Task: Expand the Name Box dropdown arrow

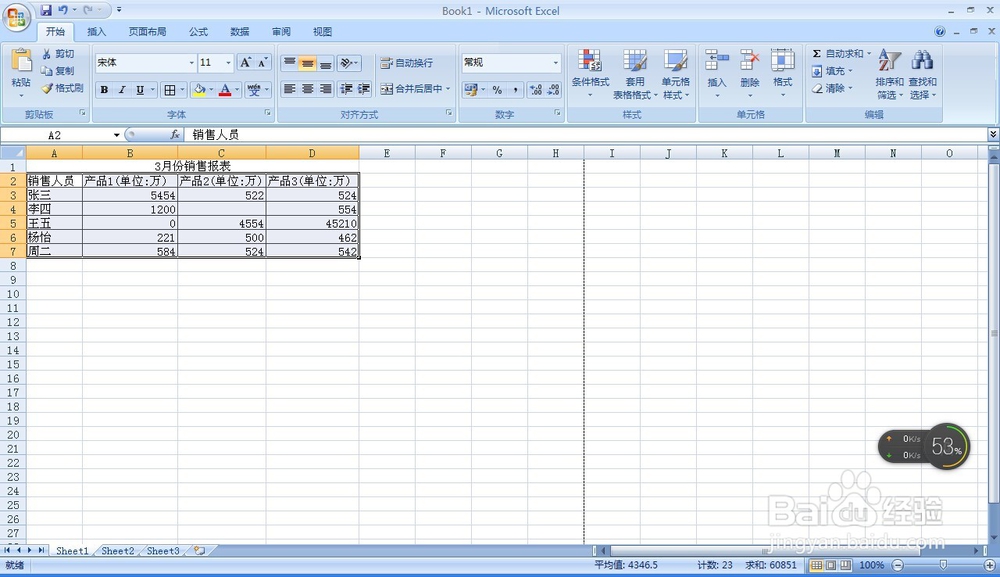Action: [x=117, y=135]
